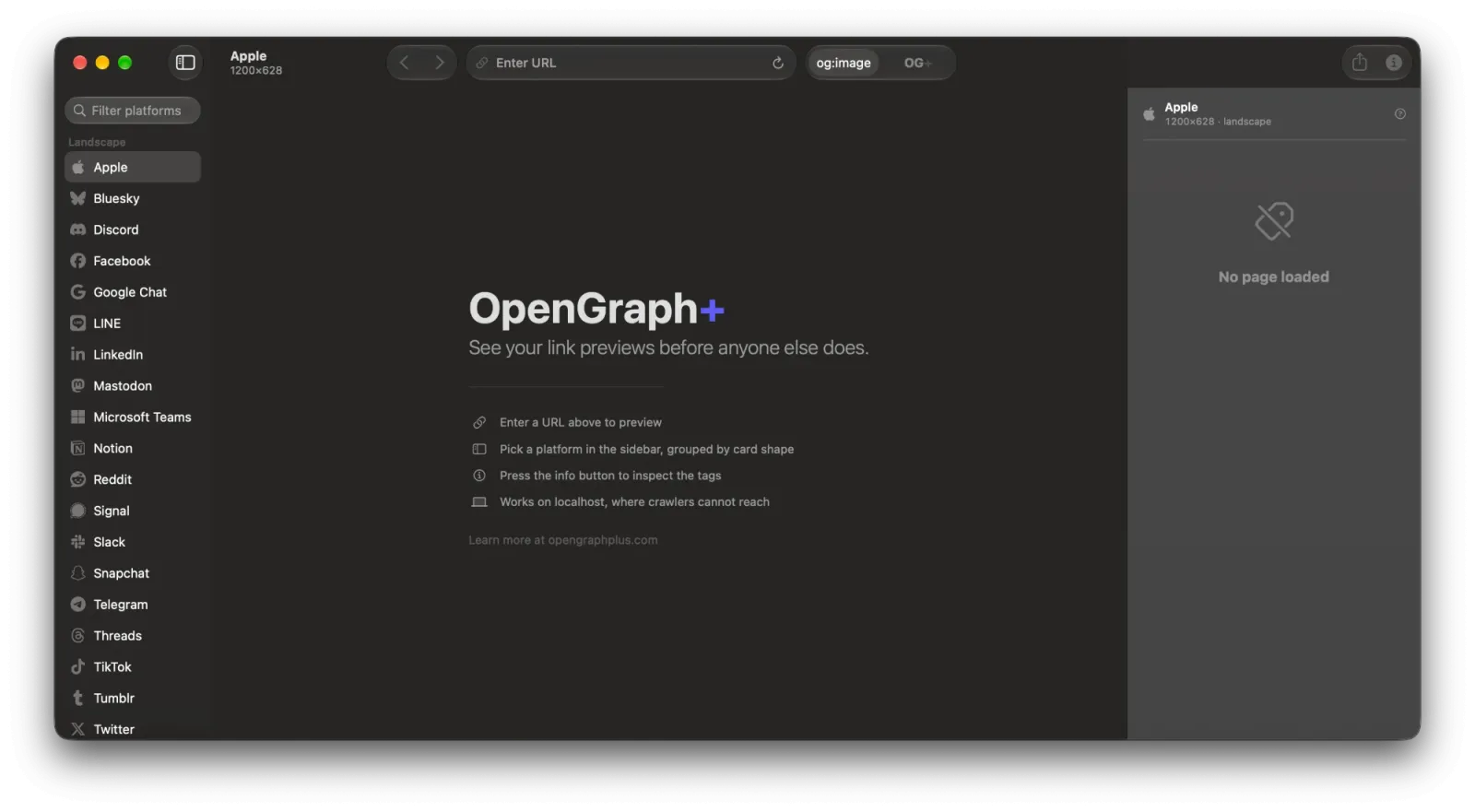The height and width of the screenshot is (812, 1475).
Task: Select the Slack platform
Action: (133, 542)
